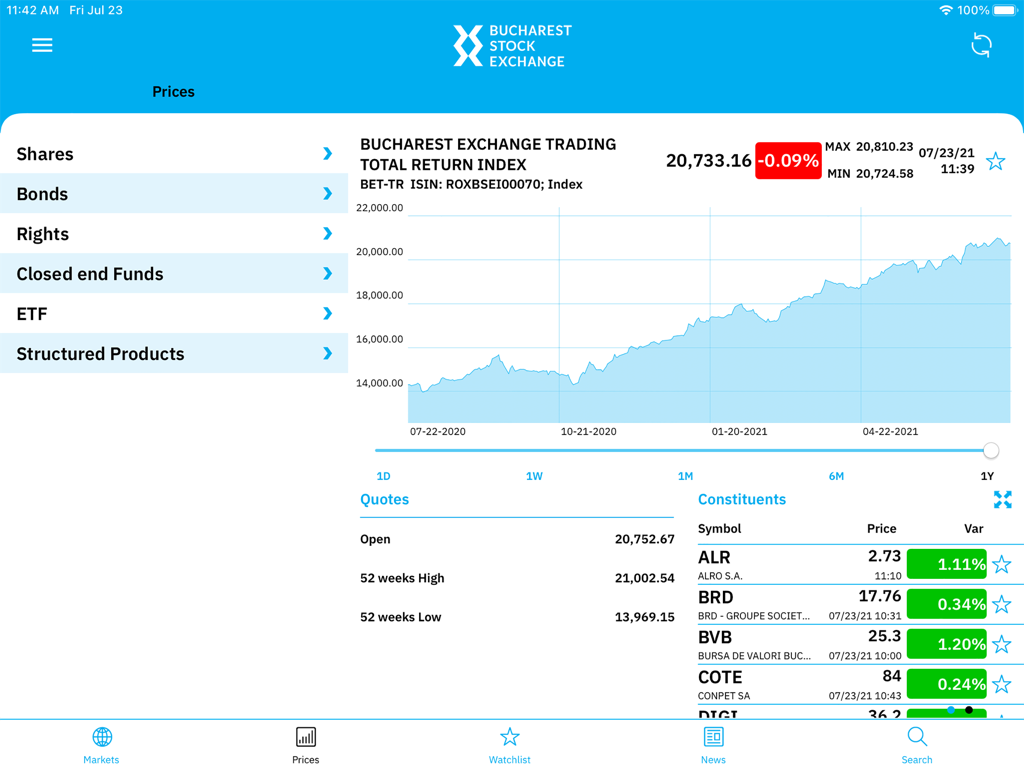Toggle the favorite star next to BVB
The height and width of the screenshot is (768, 1024).
pos(1002,644)
